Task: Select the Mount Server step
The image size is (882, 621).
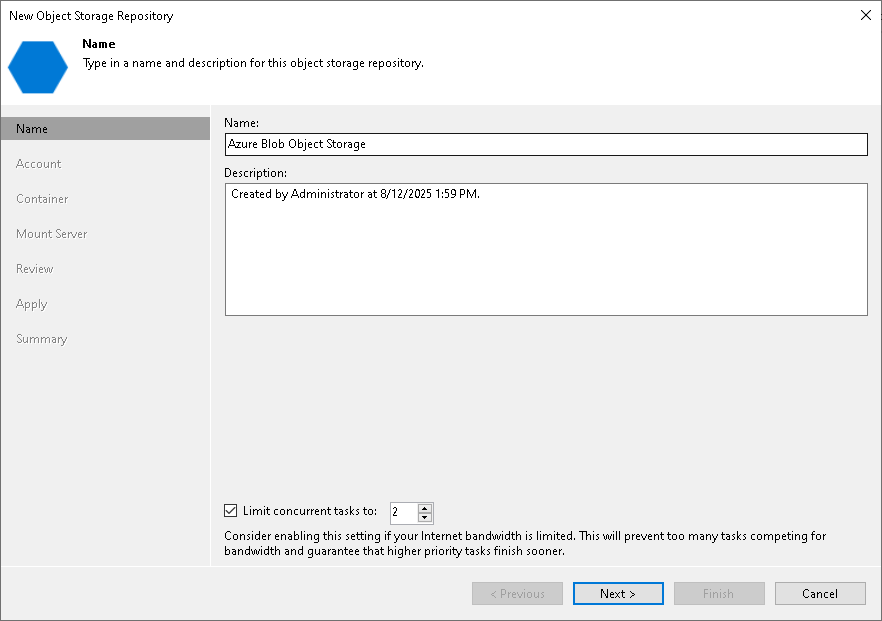Action: click(52, 233)
